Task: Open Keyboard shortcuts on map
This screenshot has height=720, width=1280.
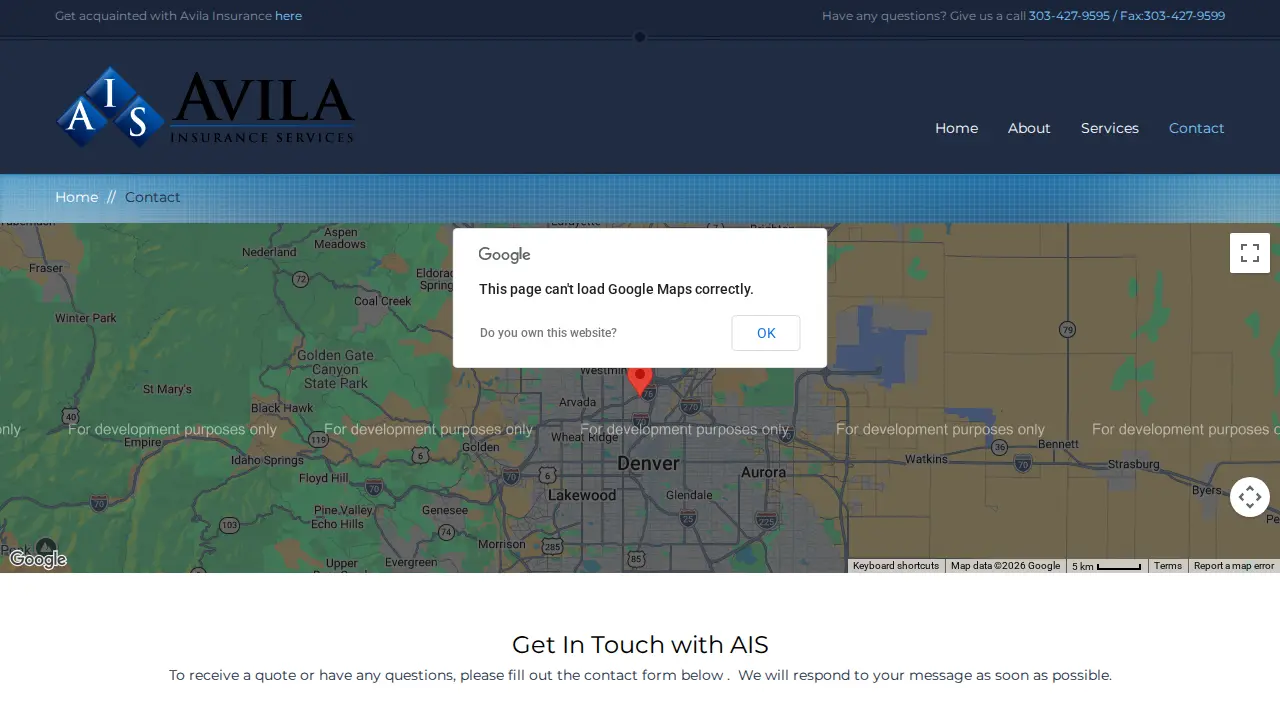Action: (x=896, y=566)
